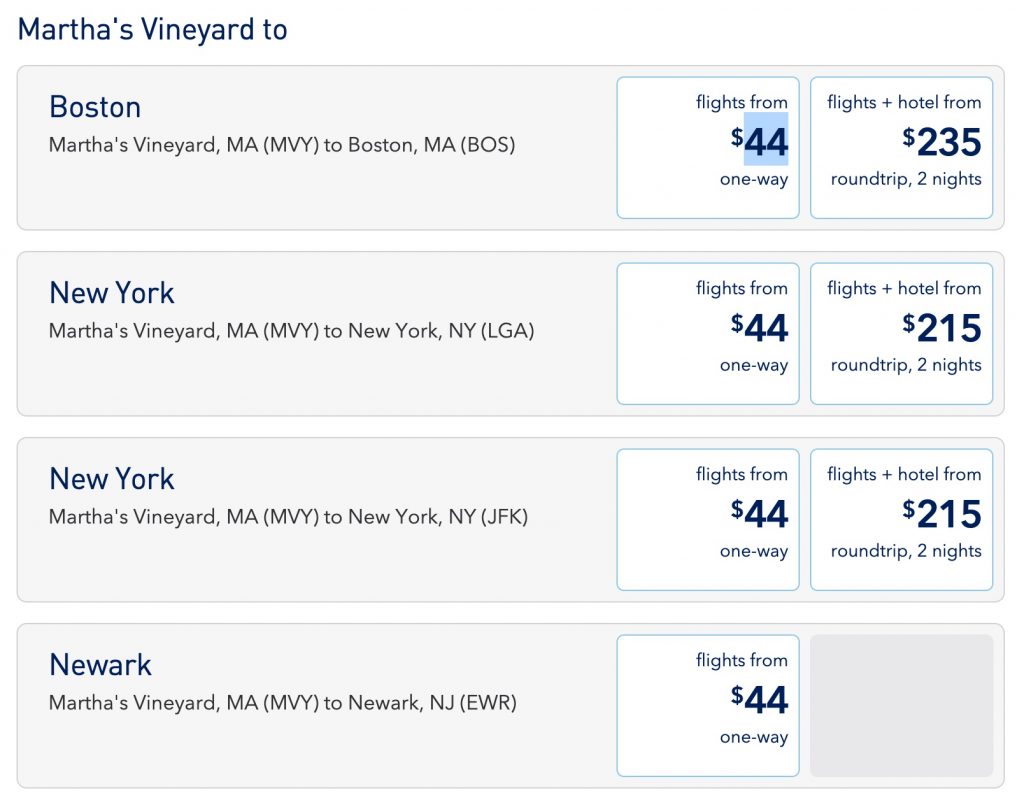Select route text ending in Newark, NJ (EWR)

(282, 703)
